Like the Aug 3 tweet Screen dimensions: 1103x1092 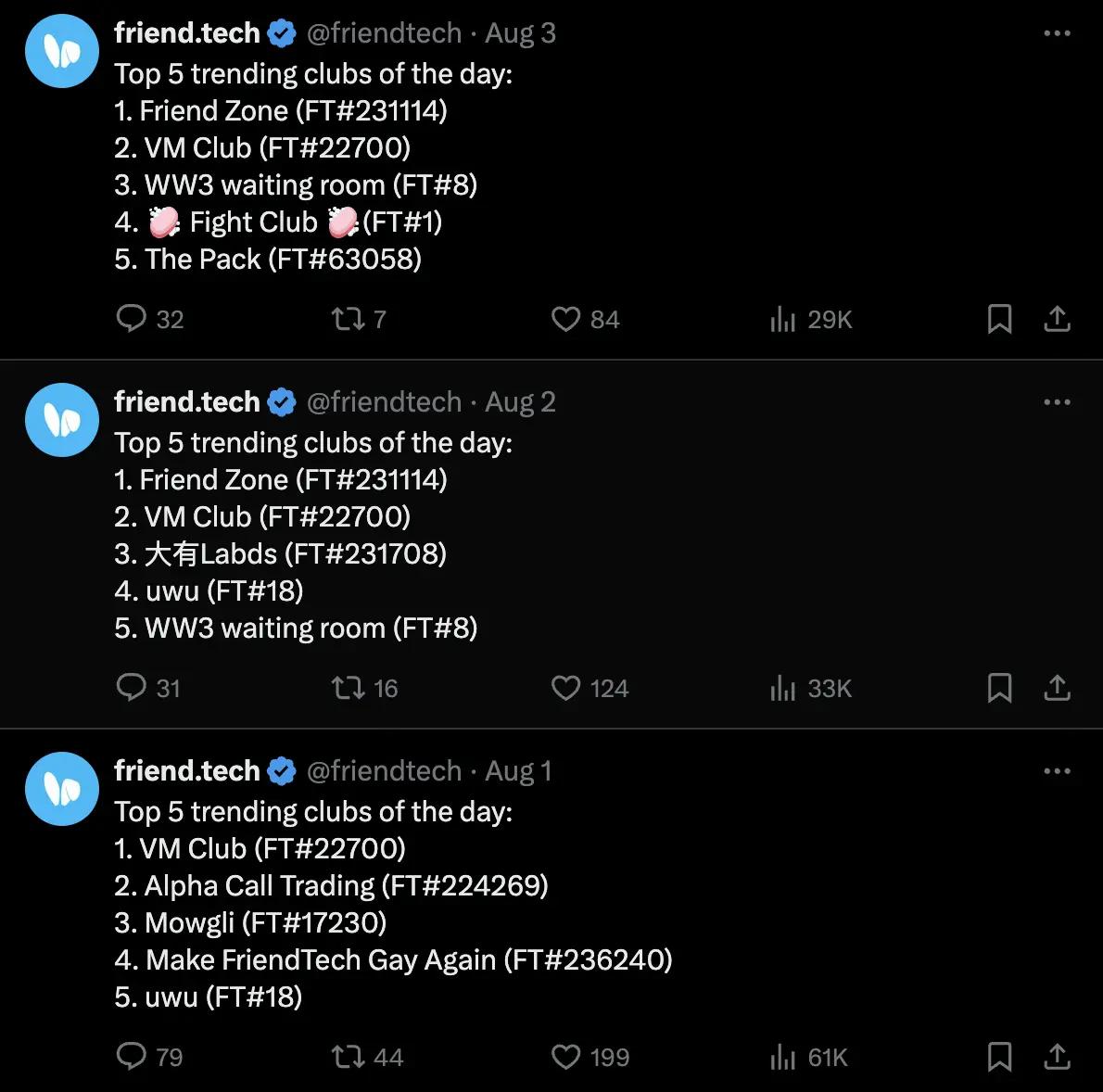point(565,319)
